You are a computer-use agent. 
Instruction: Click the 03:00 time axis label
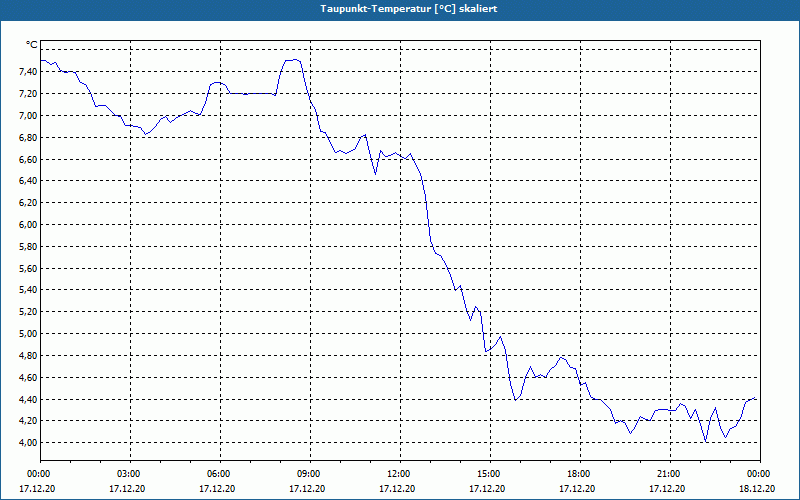coord(130,474)
